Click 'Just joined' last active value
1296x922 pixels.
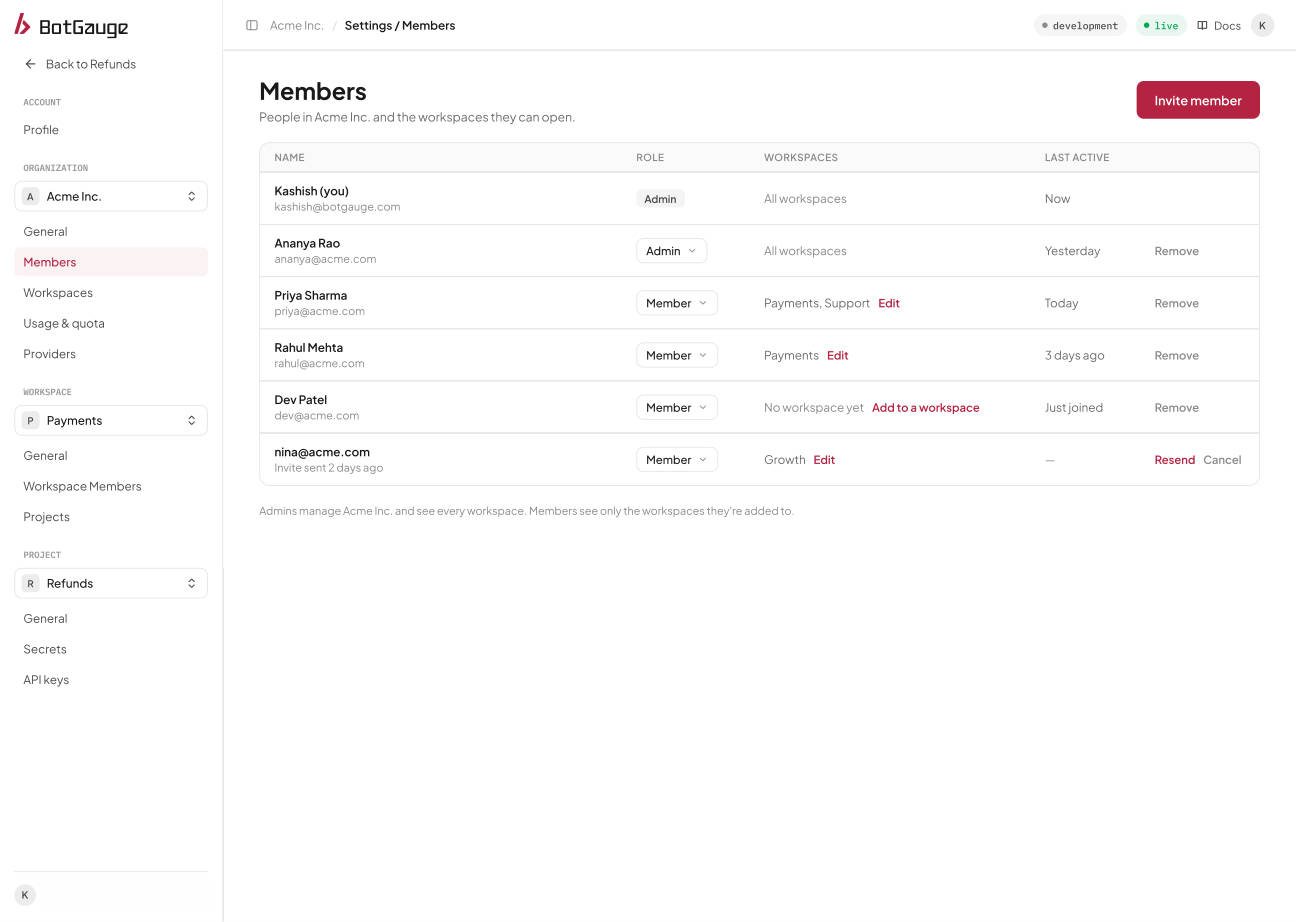tap(1074, 408)
